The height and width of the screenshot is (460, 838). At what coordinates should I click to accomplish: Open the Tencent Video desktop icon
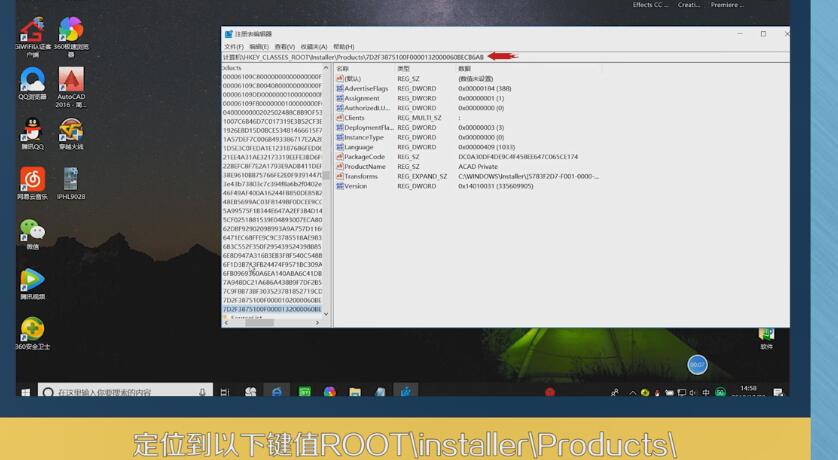32,281
